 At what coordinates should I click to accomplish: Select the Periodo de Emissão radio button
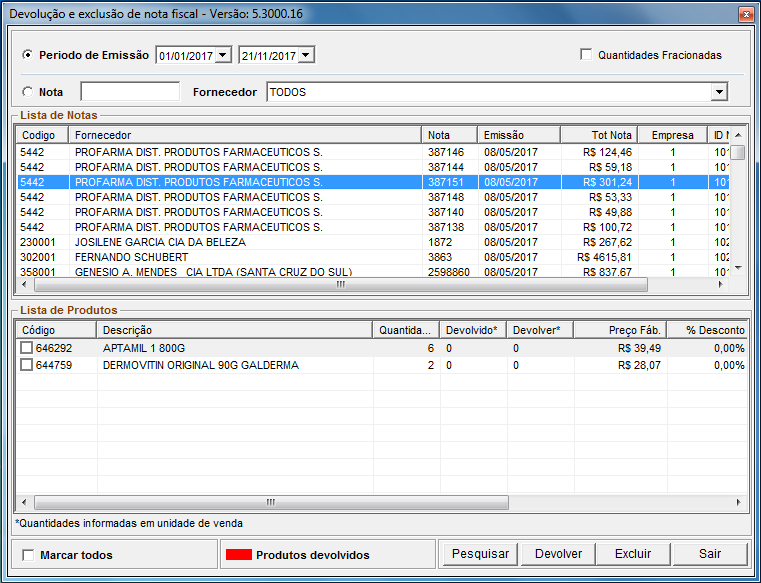[x=27, y=55]
